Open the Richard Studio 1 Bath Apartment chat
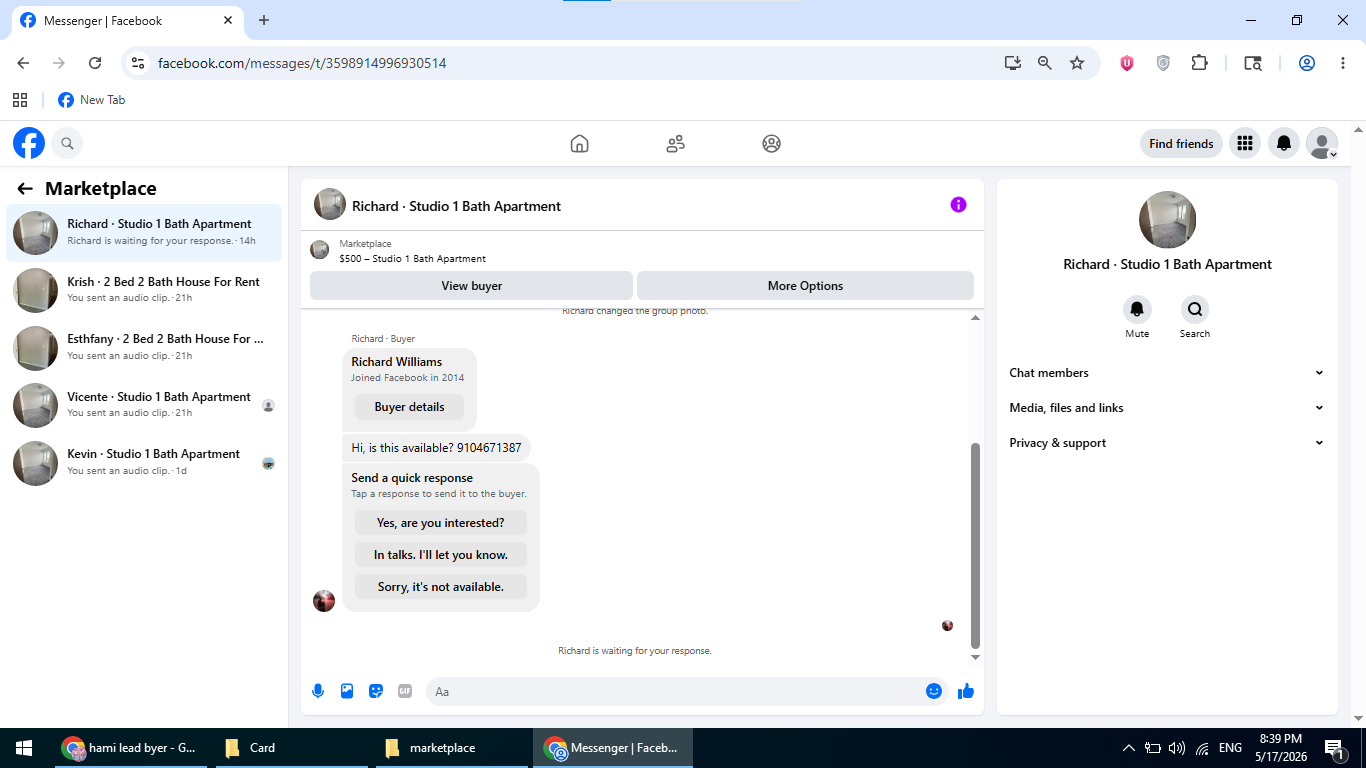Screen dimensions: 1366x768 click(x=144, y=233)
